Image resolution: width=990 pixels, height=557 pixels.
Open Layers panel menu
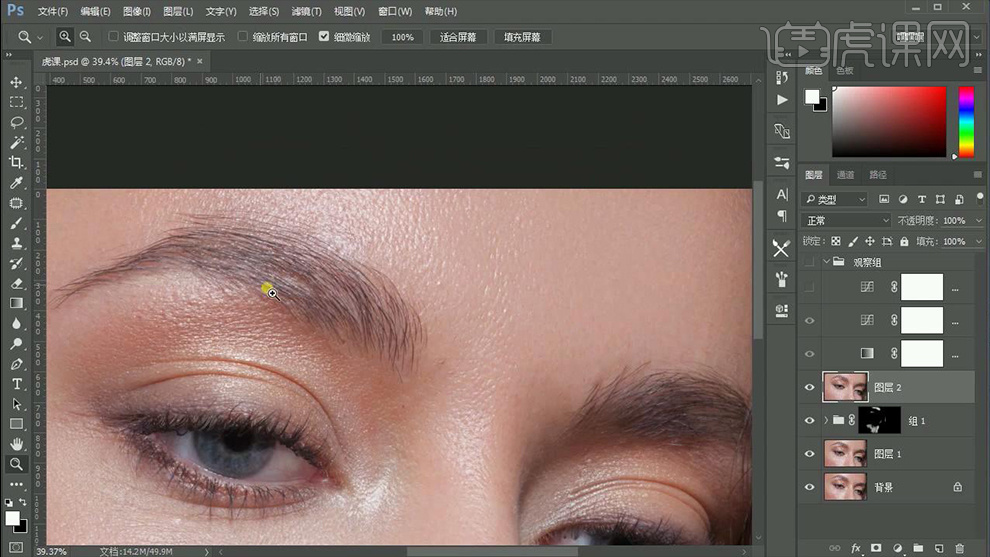pos(977,175)
